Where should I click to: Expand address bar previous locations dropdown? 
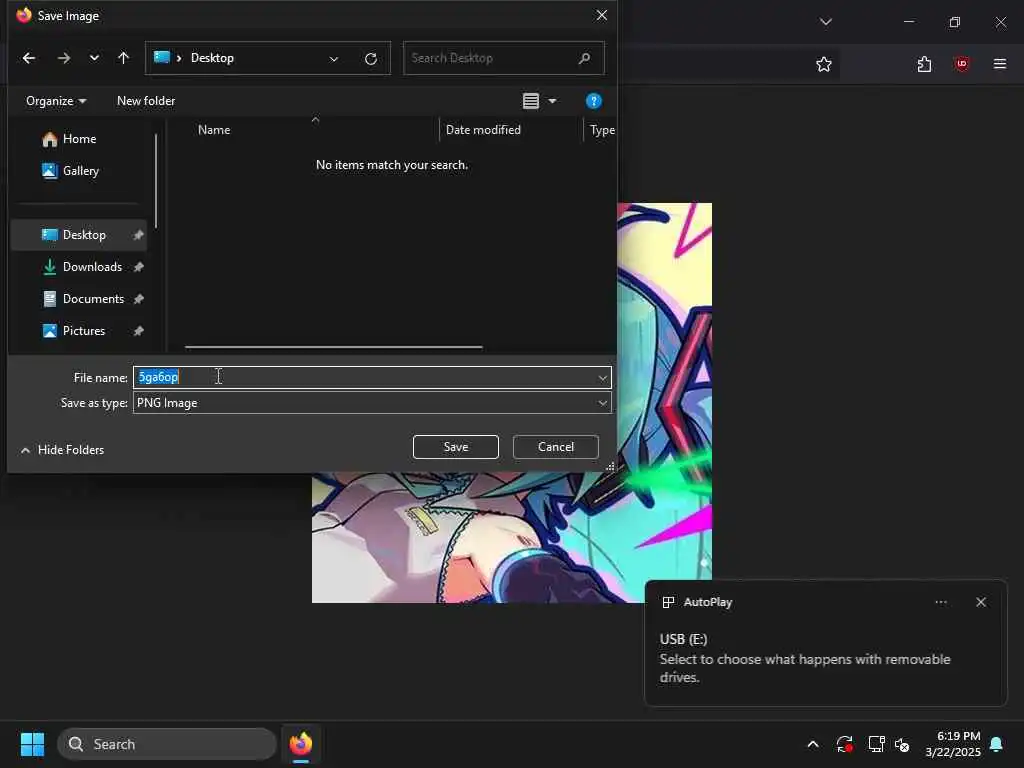tap(334, 59)
